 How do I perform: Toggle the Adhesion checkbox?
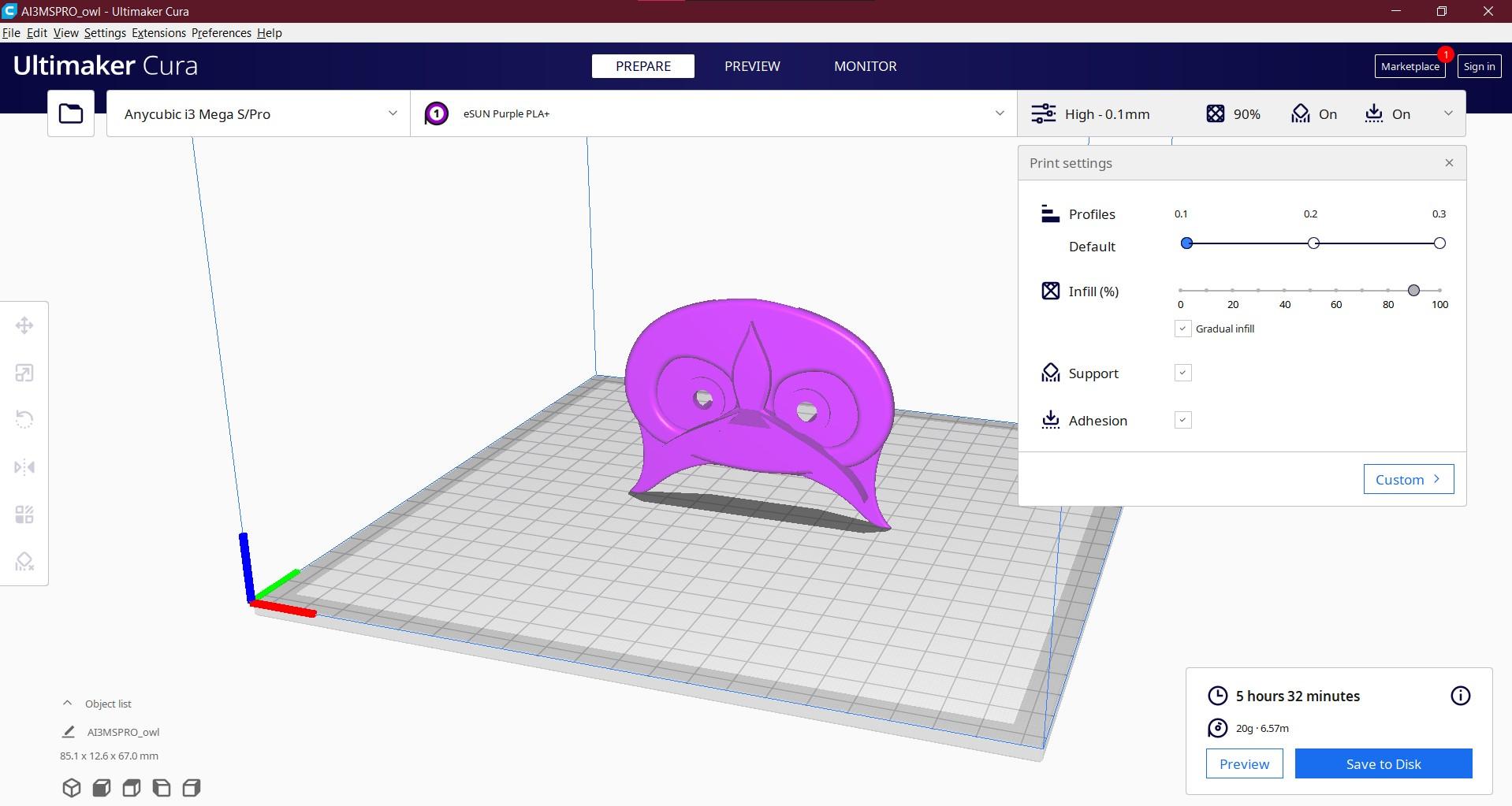[1182, 420]
